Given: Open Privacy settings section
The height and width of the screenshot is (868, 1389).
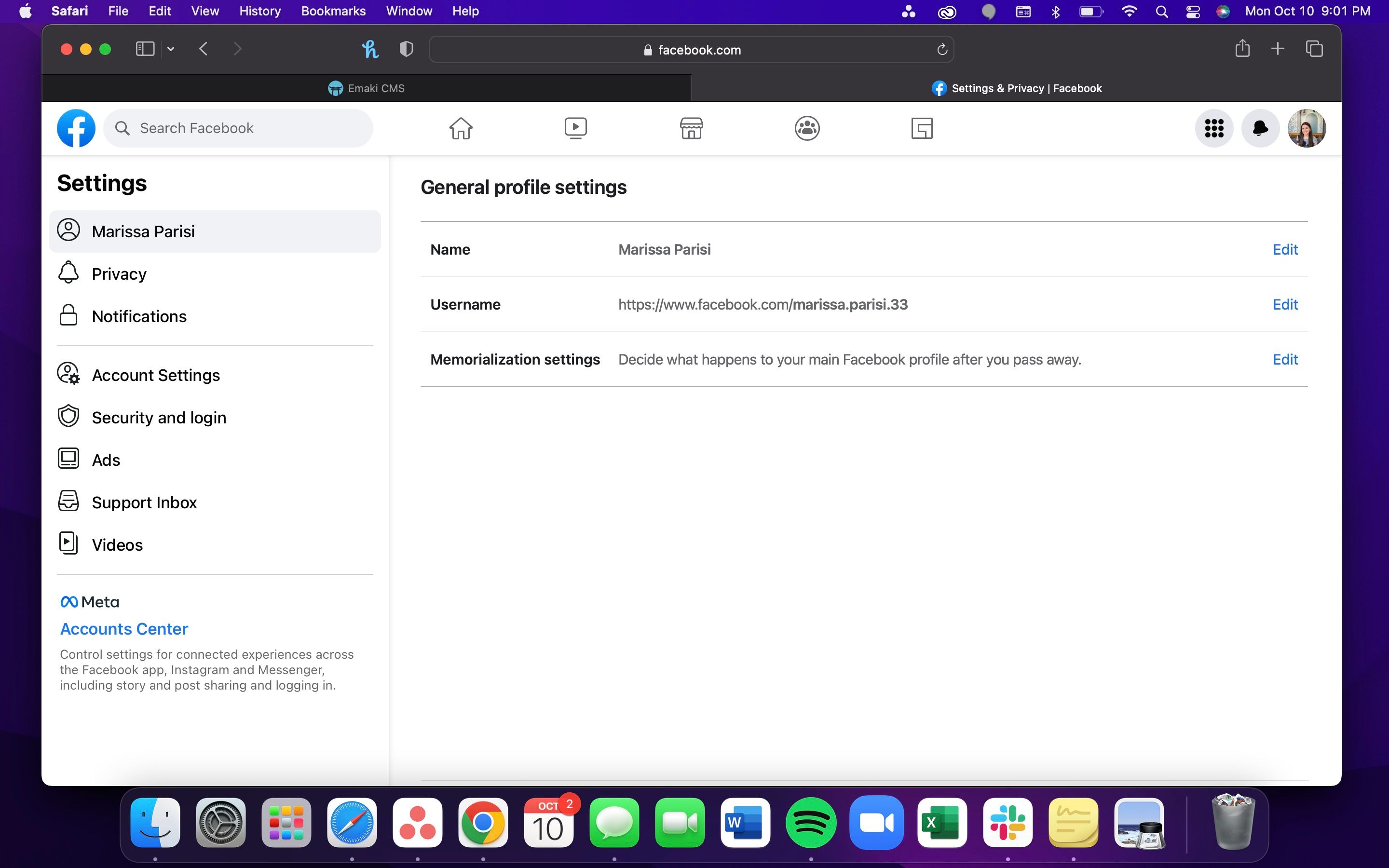Looking at the screenshot, I should click(x=119, y=273).
